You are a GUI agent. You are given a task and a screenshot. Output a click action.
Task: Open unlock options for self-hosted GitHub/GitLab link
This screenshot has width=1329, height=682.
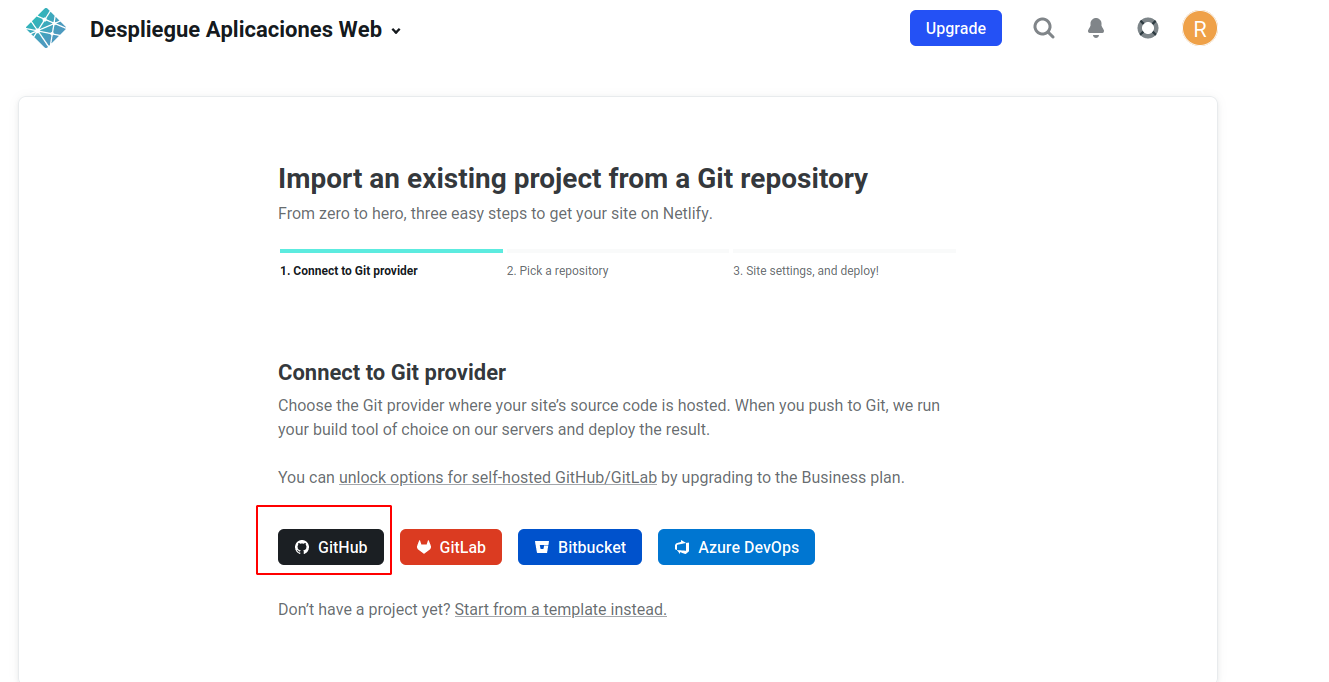click(x=498, y=477)
